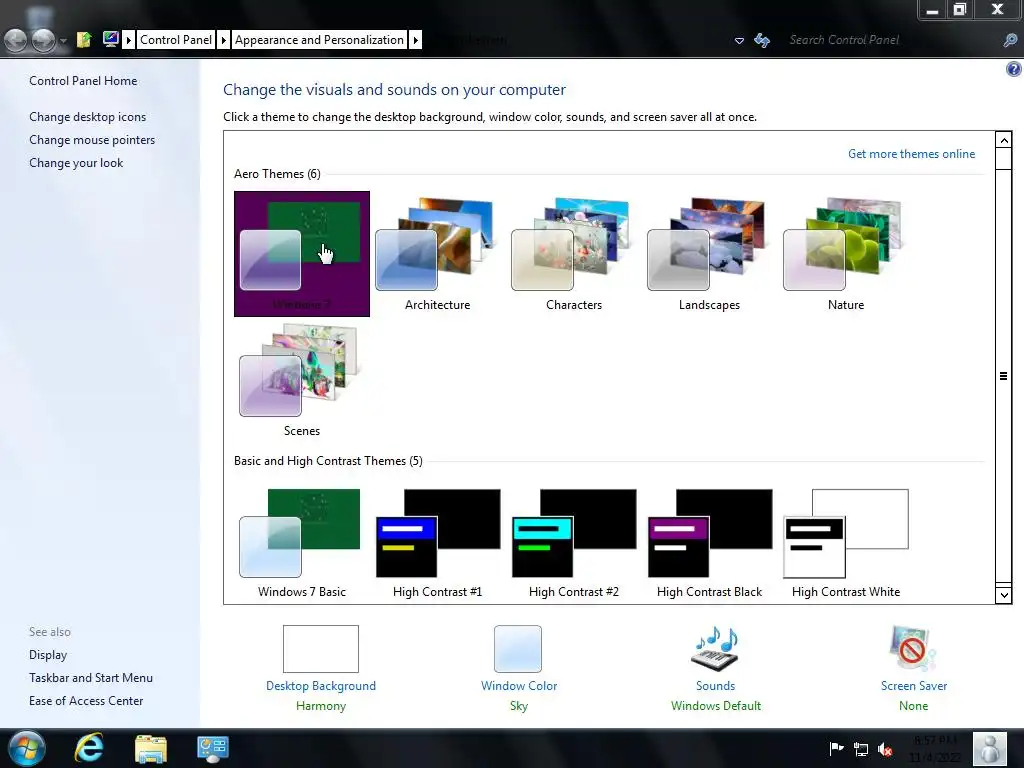Open Get more themes online link
Viewport: 1024px width, 768px height.
[x=911, y=153]
